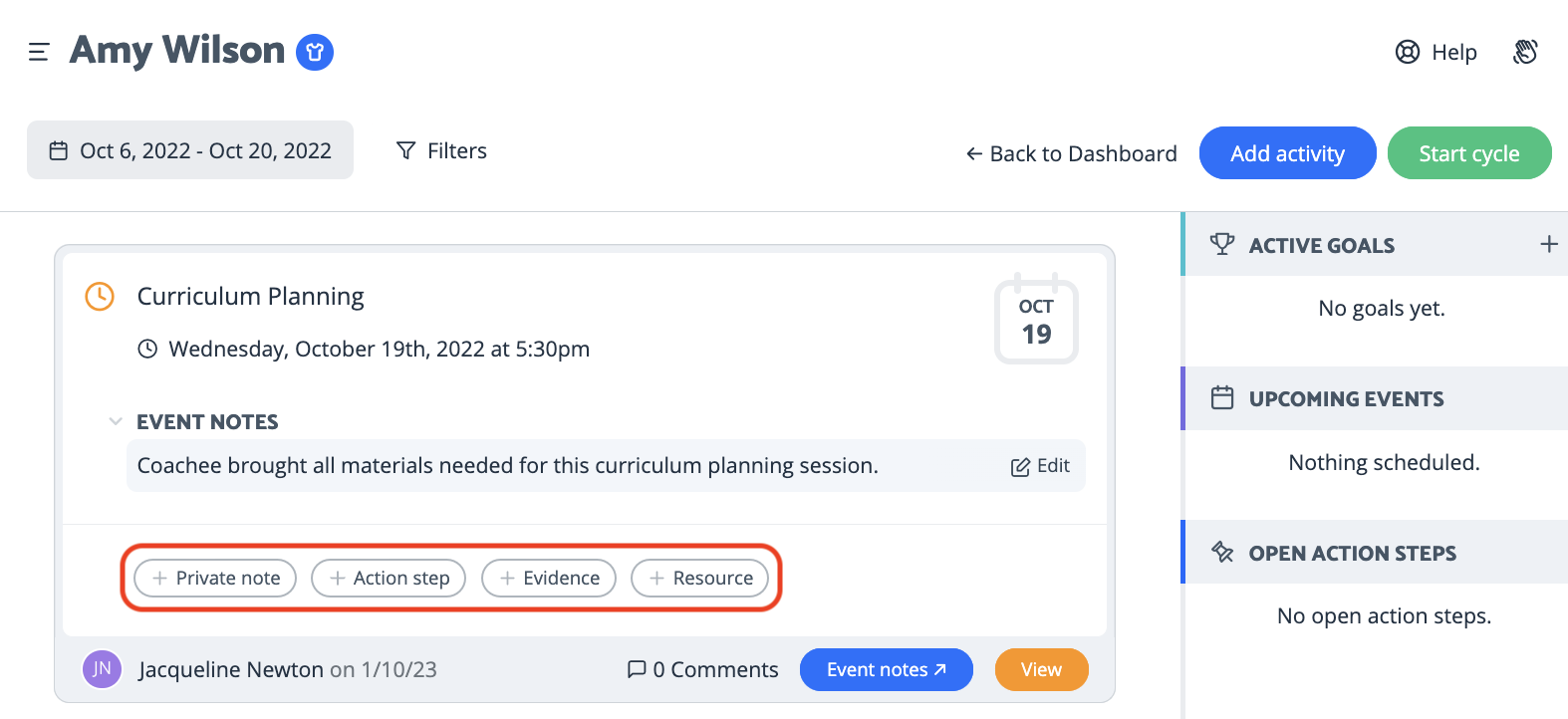Viewport: 1568px width, 719px height.
Task: Open the Oct 6 - Oct 20 date range picker
Action: pyautogui.click(x=190, y=150)
